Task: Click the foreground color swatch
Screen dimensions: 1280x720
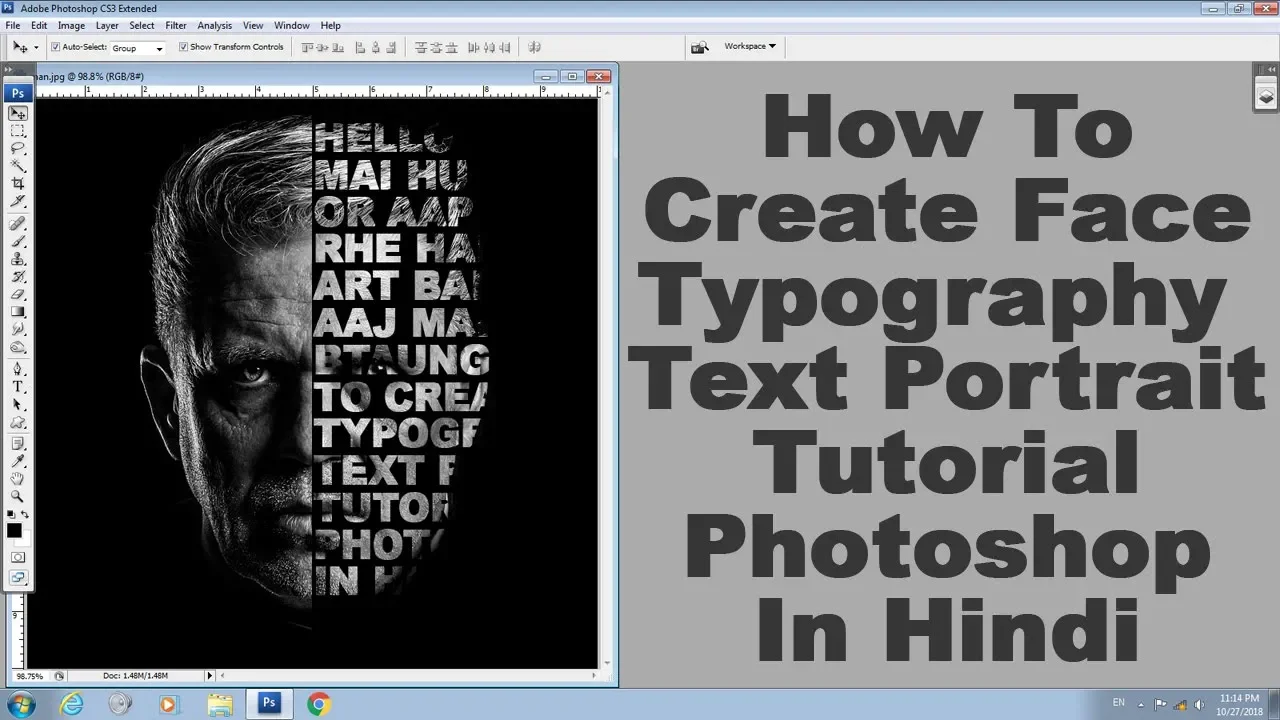Action: pos(14,530)
